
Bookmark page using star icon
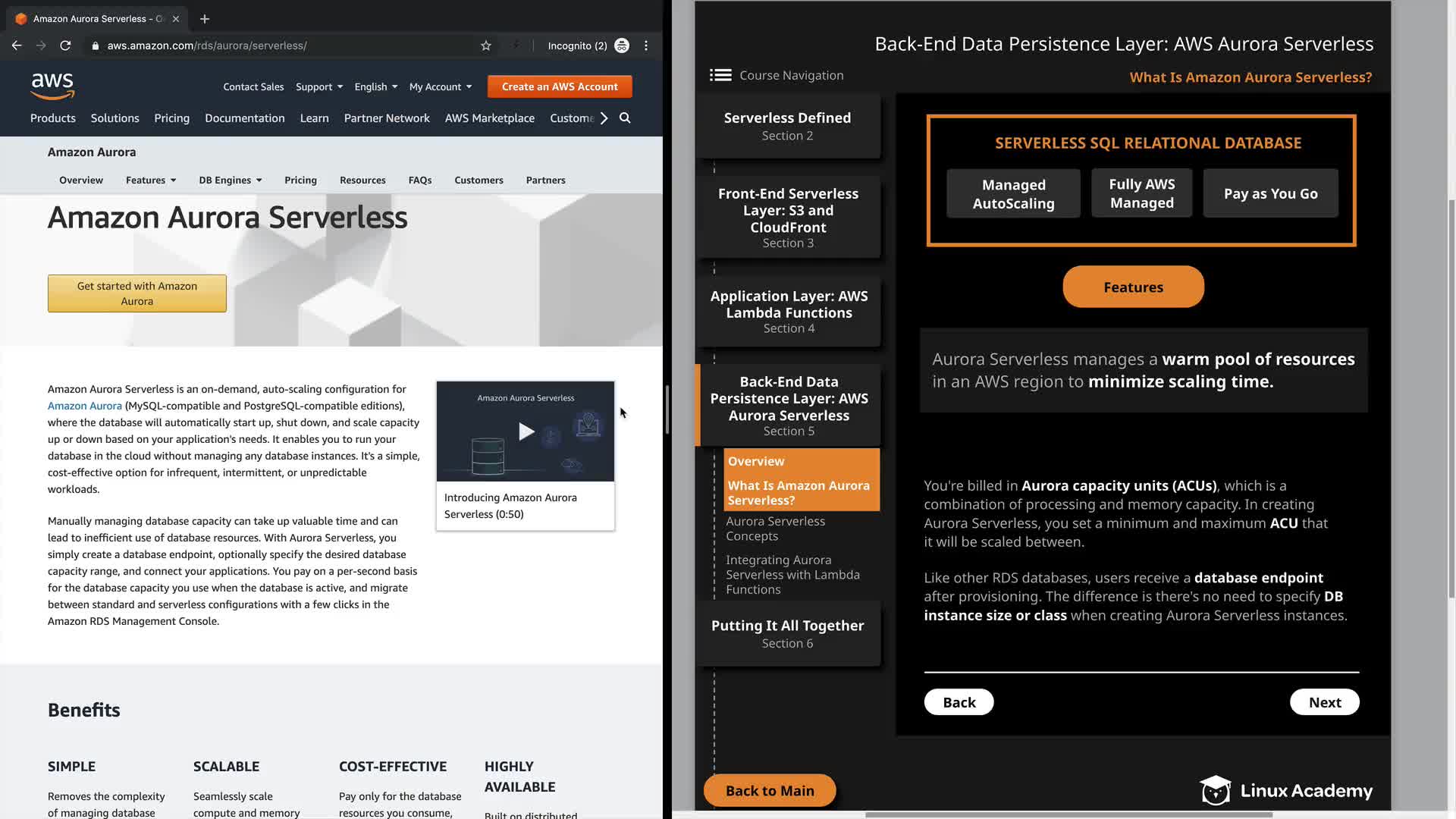(x=486, y=45)
